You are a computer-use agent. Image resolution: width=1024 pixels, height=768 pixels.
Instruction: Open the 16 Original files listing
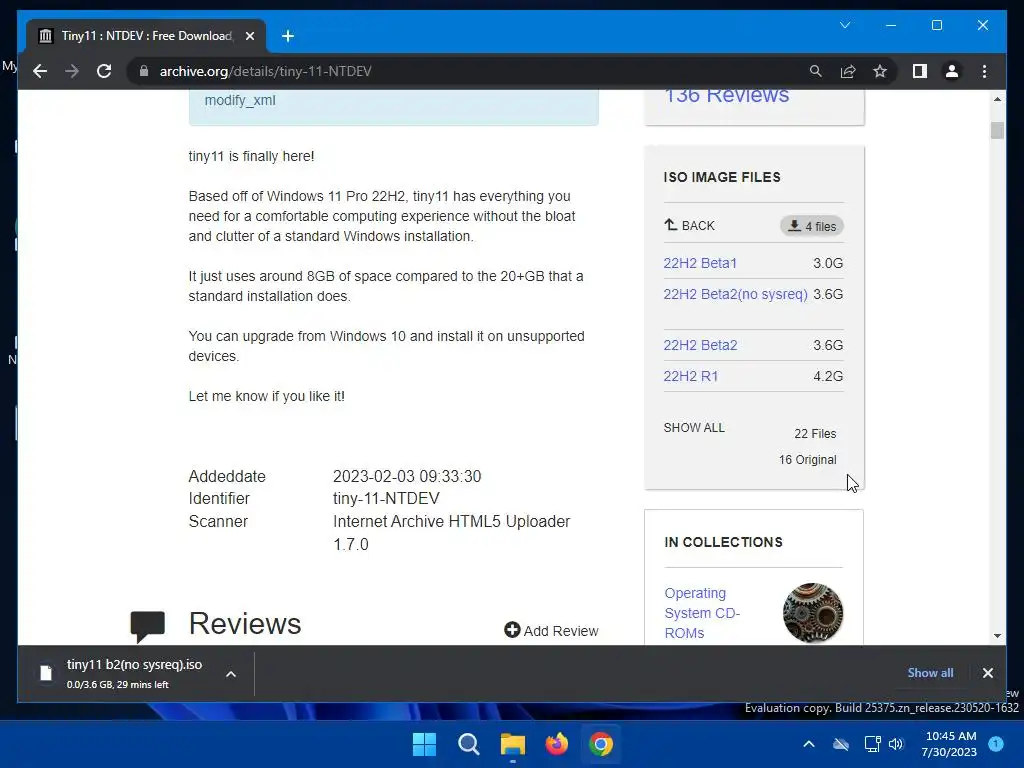point(807,460)
